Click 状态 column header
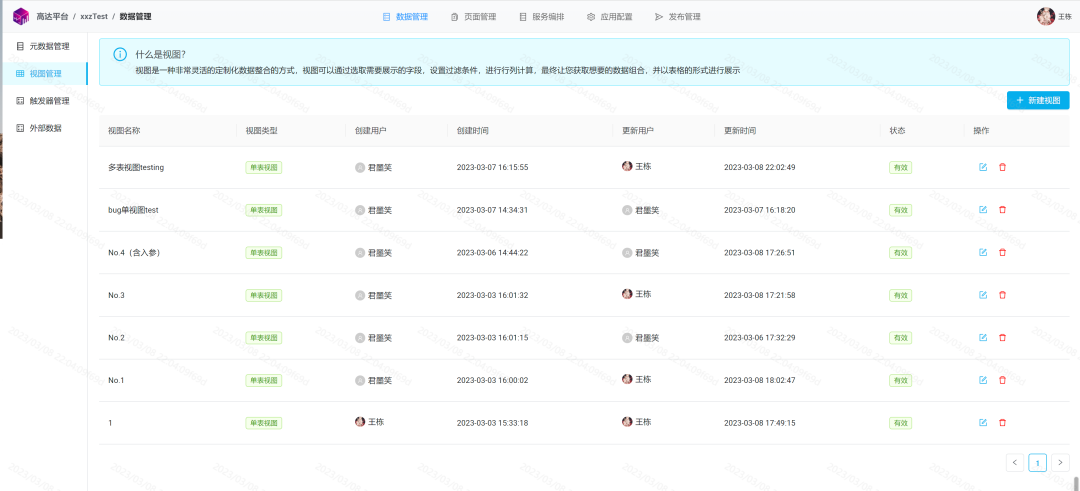Image resolution: width=1080 pixels, height=491 pixels. (897, 131)
